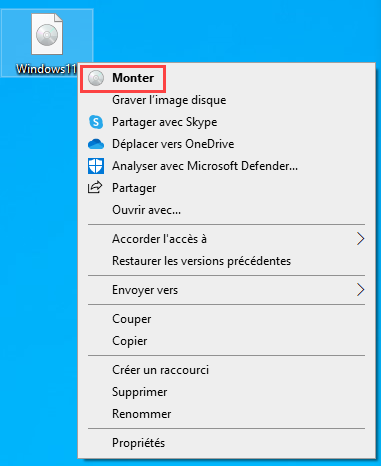381x466 pixels.
Task: Click the share arrow icon
Action: 95,187
